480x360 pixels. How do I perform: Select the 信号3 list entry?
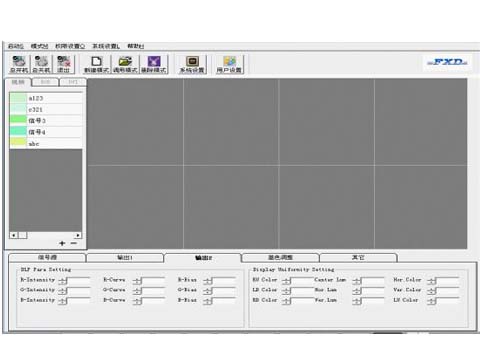tap(46, 121)
